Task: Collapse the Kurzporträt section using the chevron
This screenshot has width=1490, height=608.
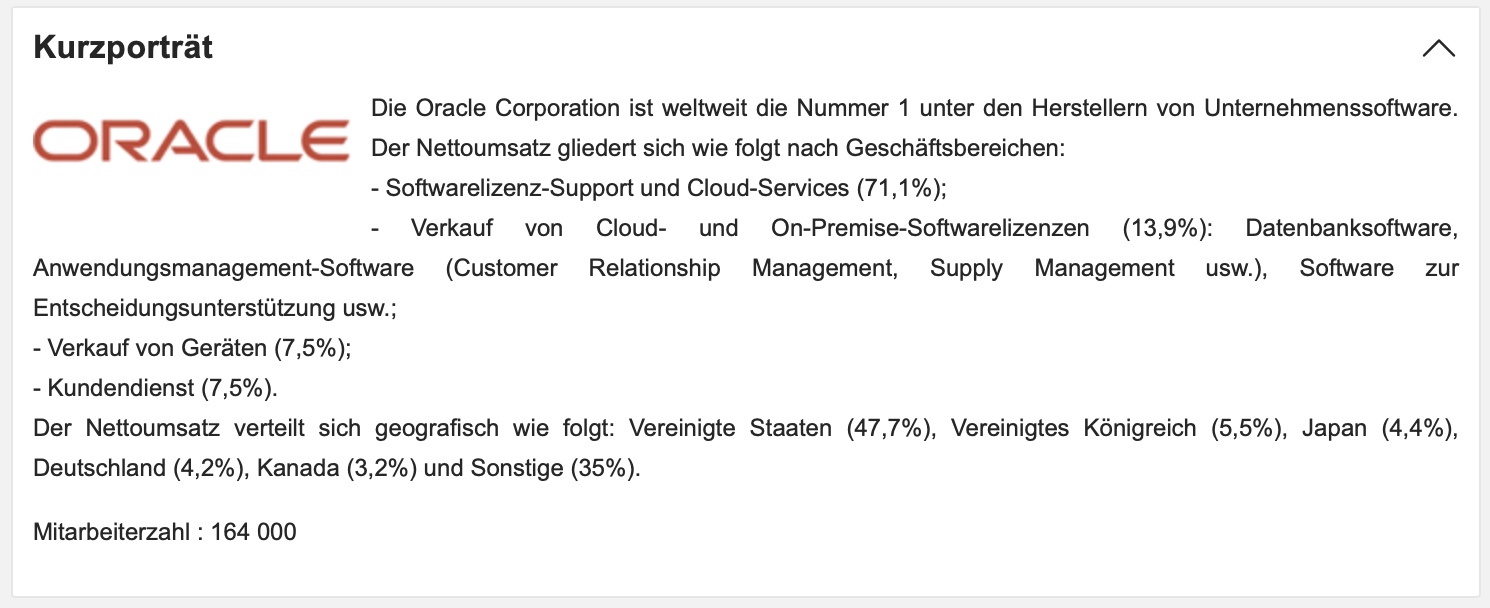Action: click(1438, 49)
